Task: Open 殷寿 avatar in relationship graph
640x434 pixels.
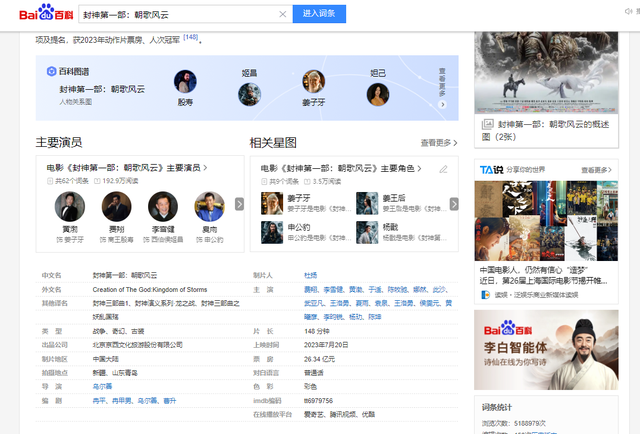Action: pyautogui.click(x=185, y=81)
